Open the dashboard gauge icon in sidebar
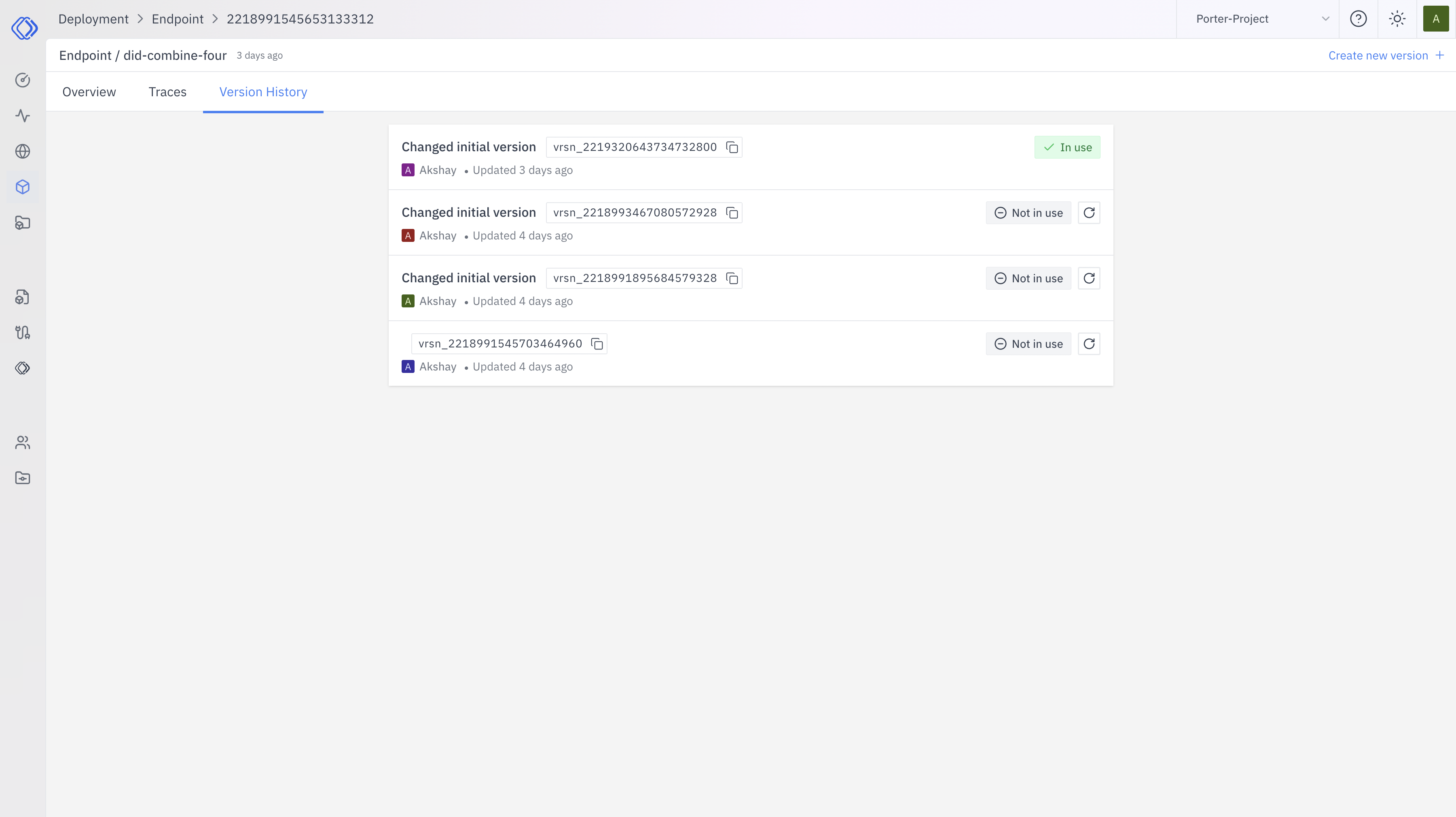Screen dimensions: 1456x817 point(23,80)
